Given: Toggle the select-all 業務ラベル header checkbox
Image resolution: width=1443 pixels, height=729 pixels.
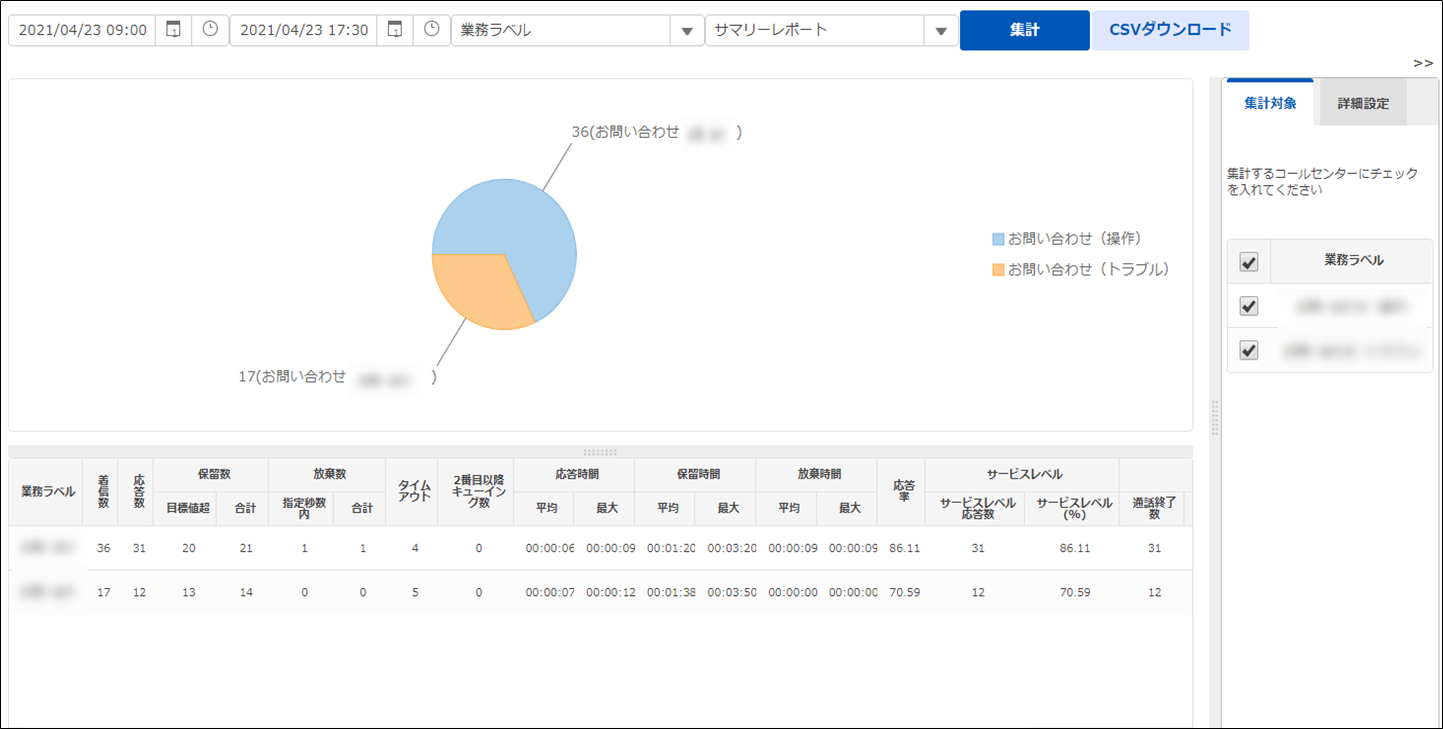Looking at the screenshot, I should coord(1248,262).
